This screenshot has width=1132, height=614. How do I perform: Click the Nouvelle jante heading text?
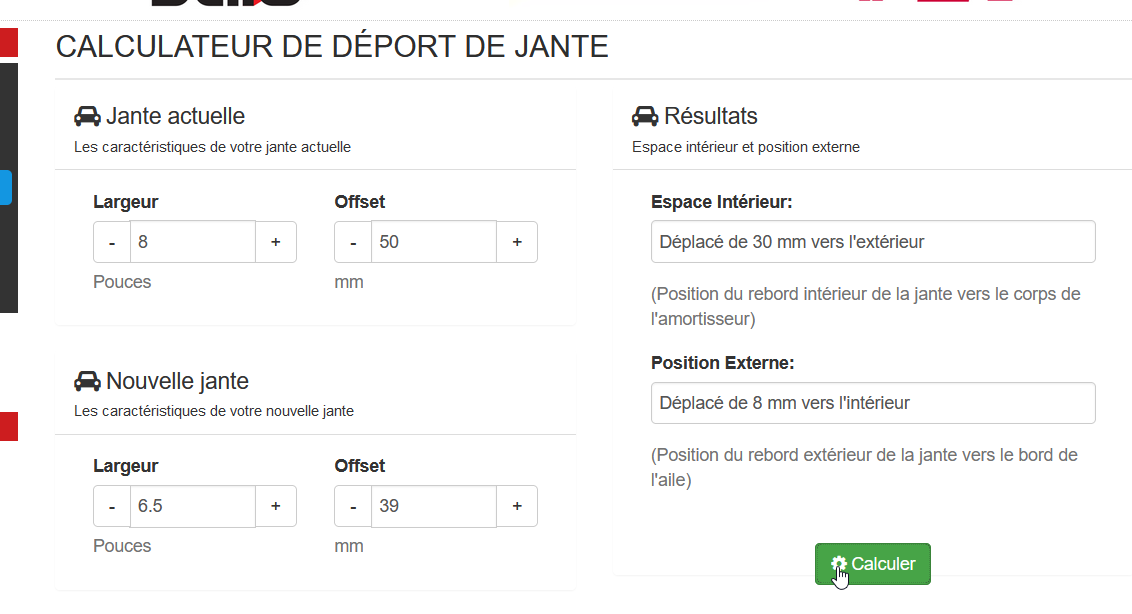pos(178,381)
